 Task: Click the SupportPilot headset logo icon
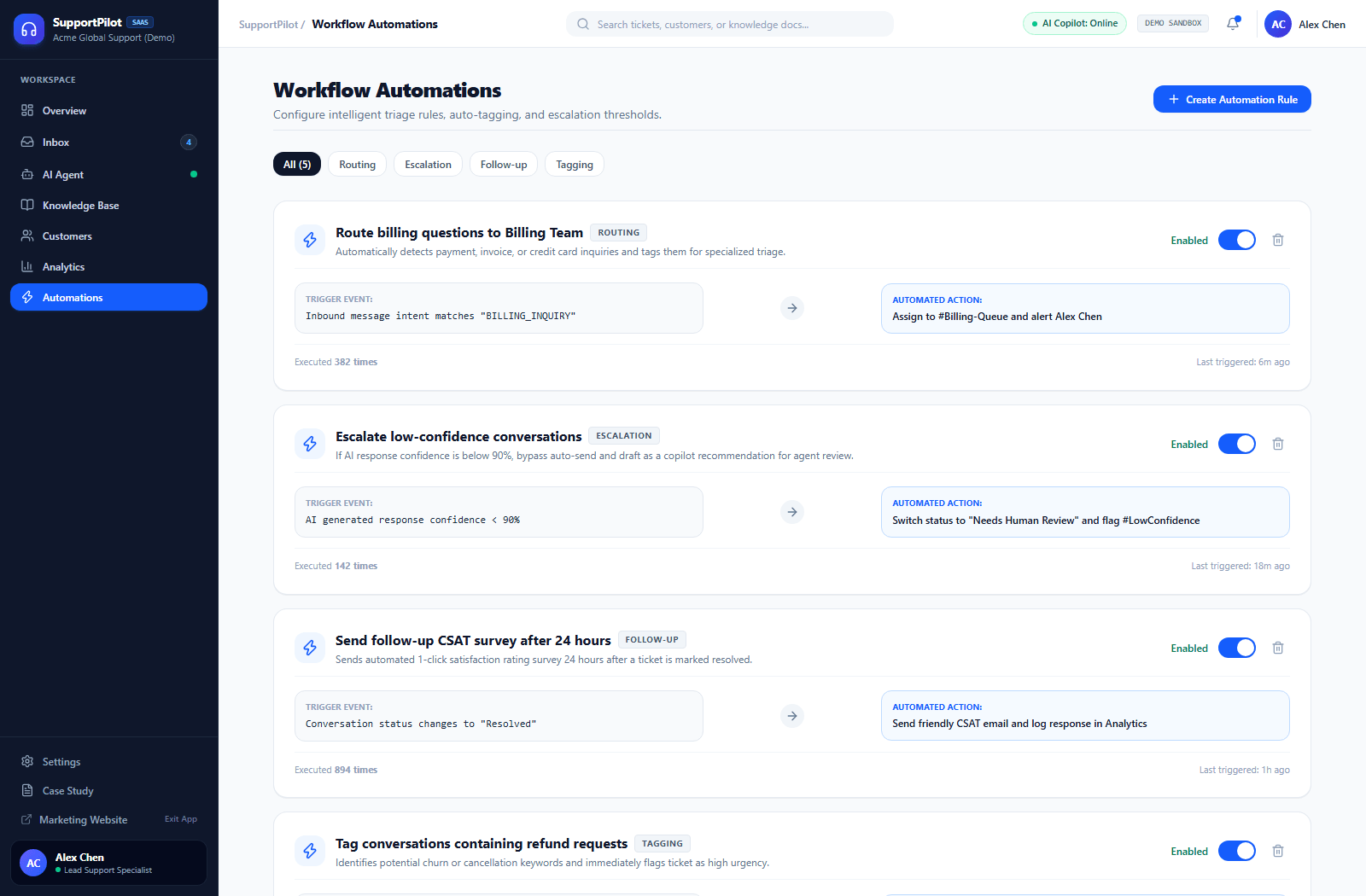tap(29, 29)
